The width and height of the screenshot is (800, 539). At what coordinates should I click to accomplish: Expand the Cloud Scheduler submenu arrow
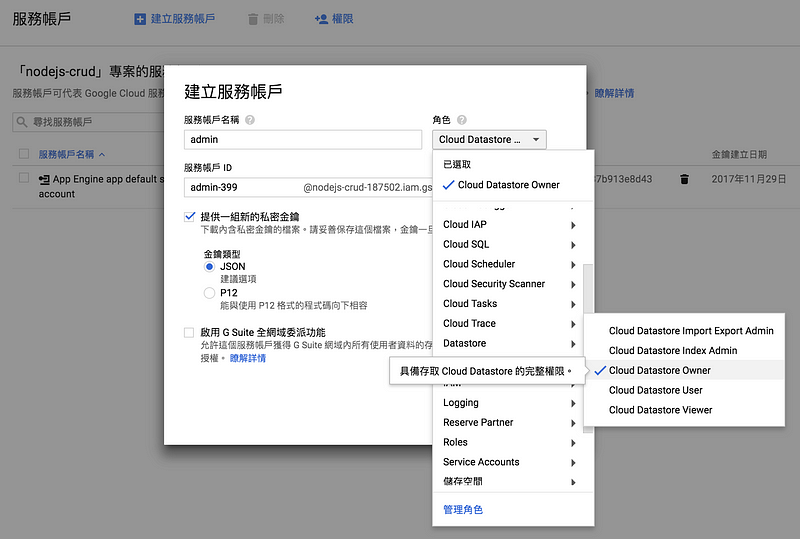(x=573, y=265)
